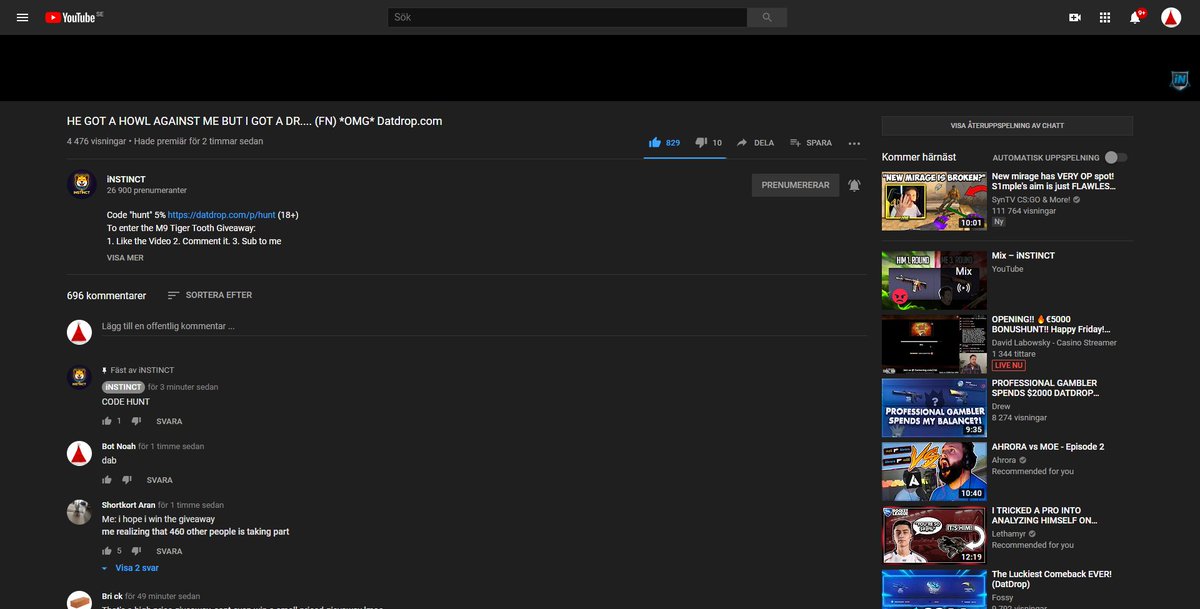Click the LIVE NU badge

coord(1009,365)
